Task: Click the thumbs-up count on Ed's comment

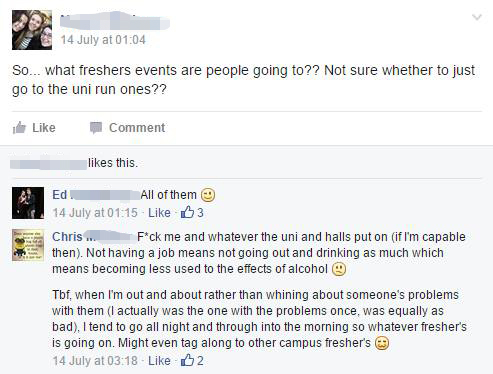Action: [x=192, y=212]
